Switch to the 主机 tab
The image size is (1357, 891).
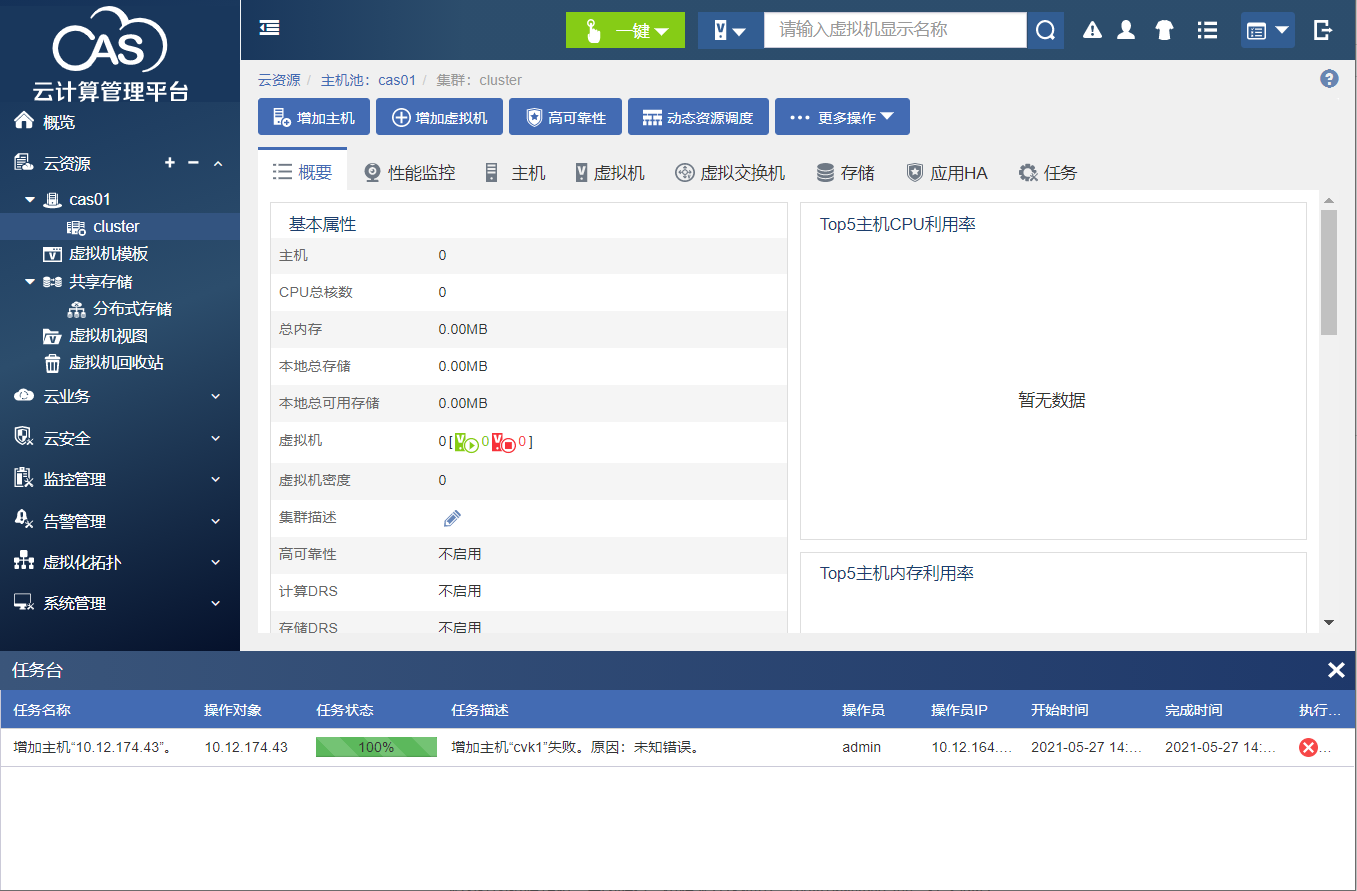coord(515,173)
